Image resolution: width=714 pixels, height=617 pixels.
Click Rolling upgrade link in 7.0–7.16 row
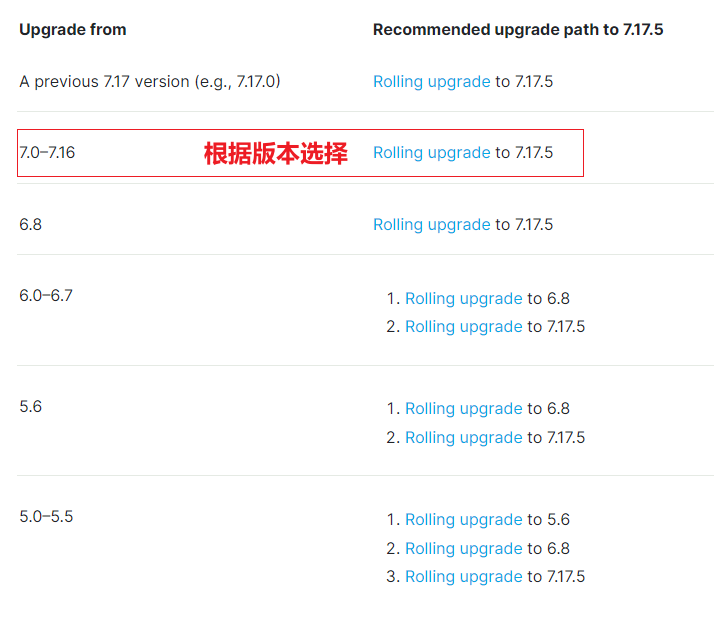pos(431,153)
